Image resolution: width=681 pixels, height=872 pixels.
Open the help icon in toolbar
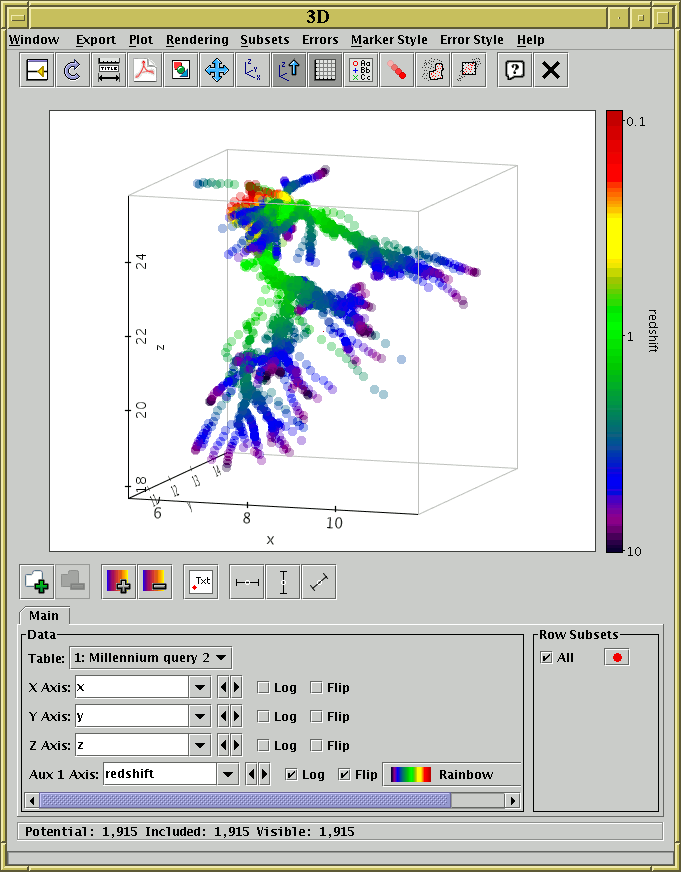514,70
